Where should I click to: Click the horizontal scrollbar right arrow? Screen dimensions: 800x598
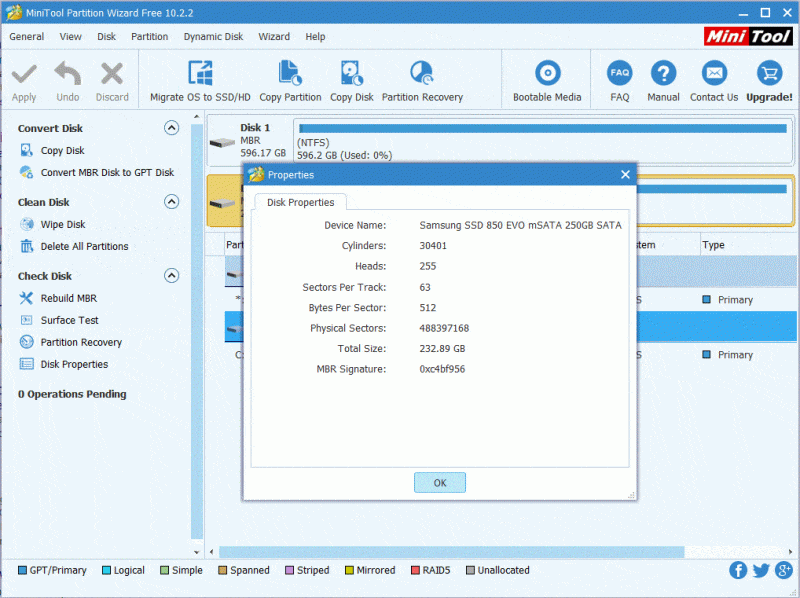coord(790,552)
